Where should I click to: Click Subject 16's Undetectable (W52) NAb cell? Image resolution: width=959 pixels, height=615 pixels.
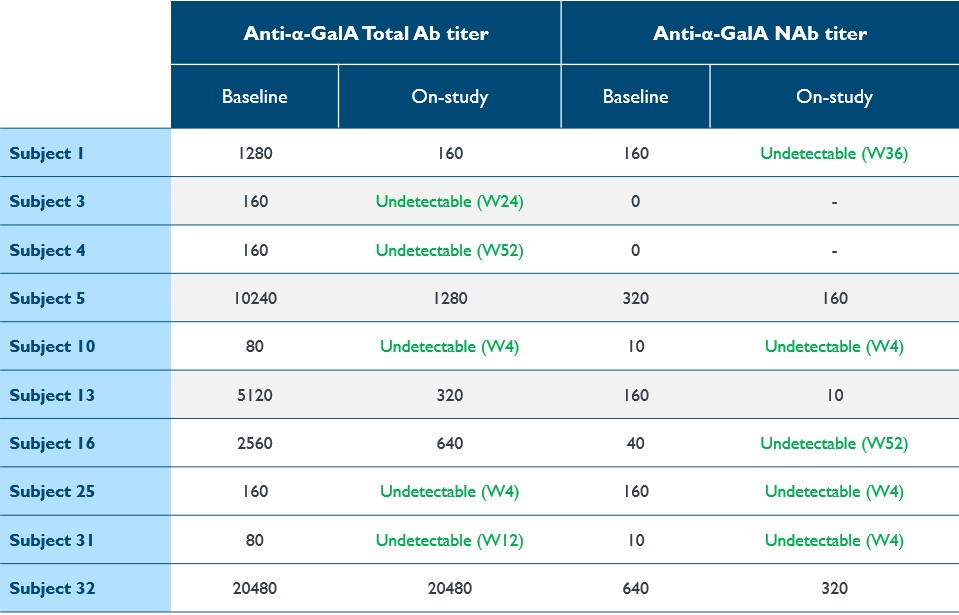(834, 443)
